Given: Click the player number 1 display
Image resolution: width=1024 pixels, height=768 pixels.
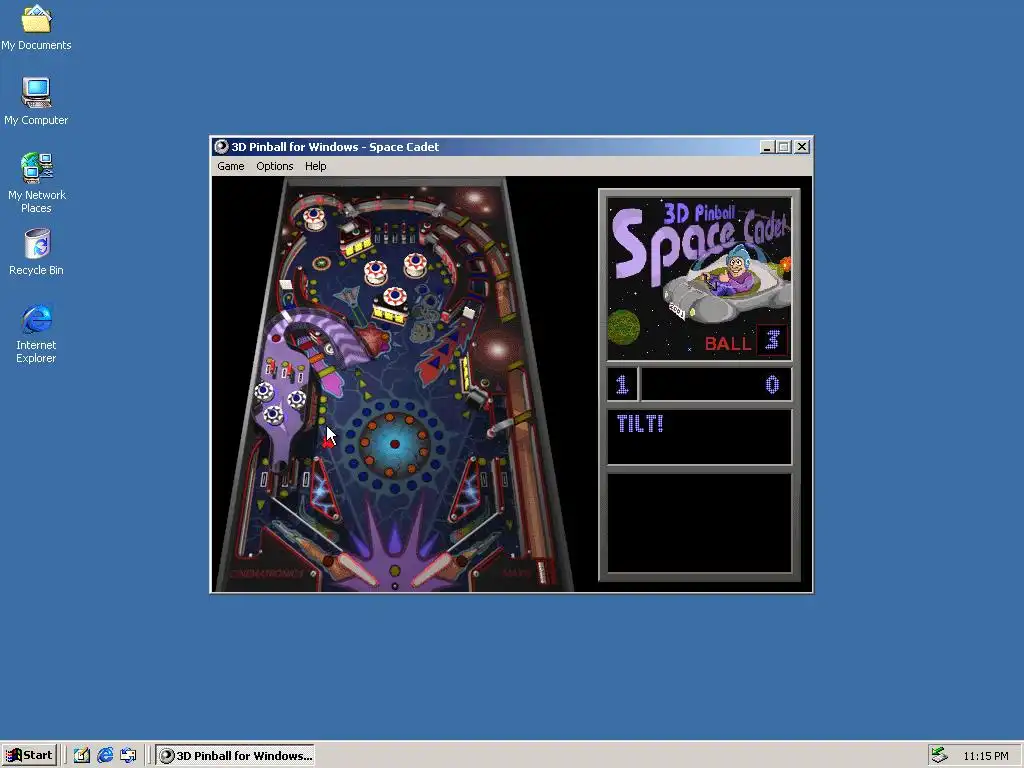Looking at the screenshot, I should tap(622, 385).
